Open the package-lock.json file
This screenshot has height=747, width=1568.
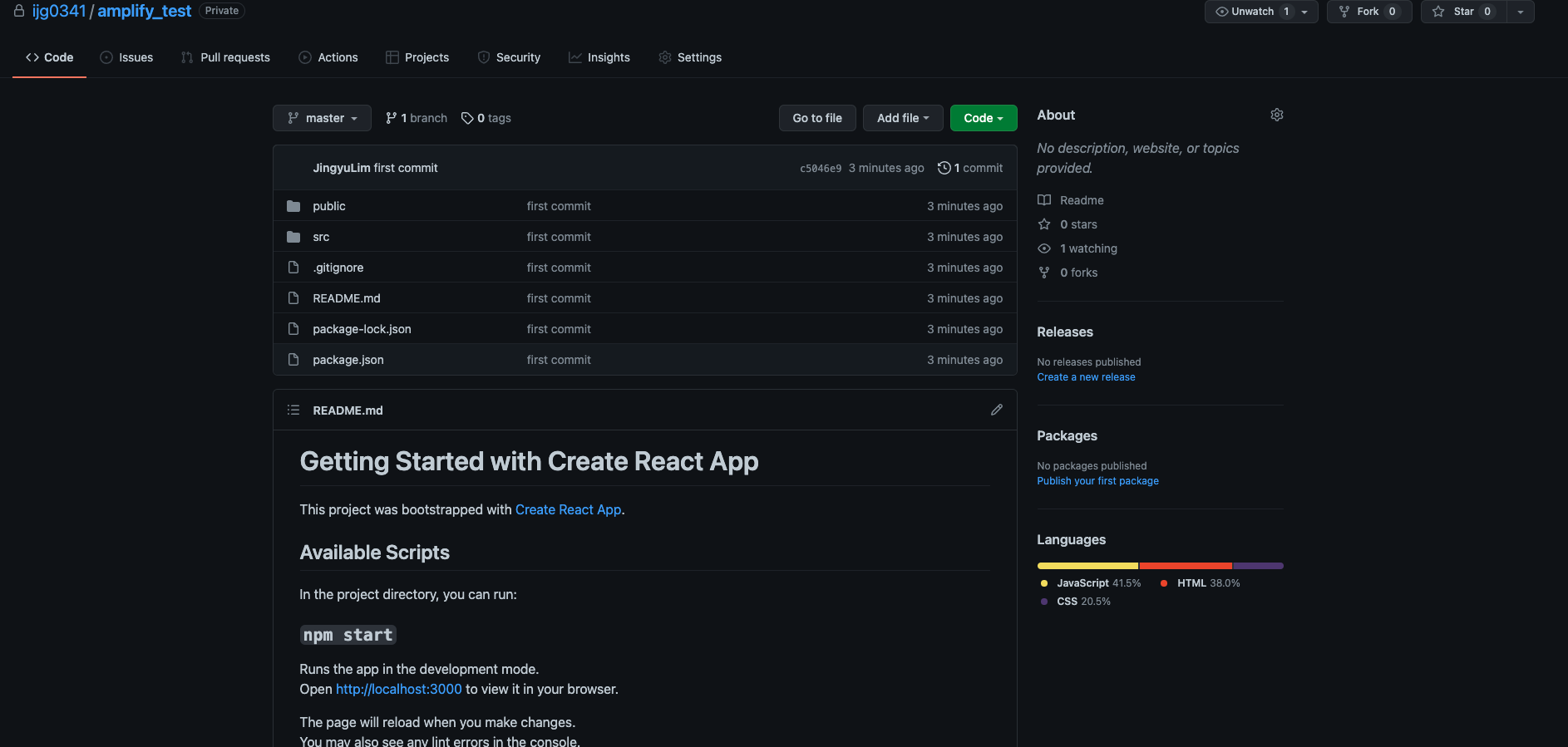coord(362,329)
